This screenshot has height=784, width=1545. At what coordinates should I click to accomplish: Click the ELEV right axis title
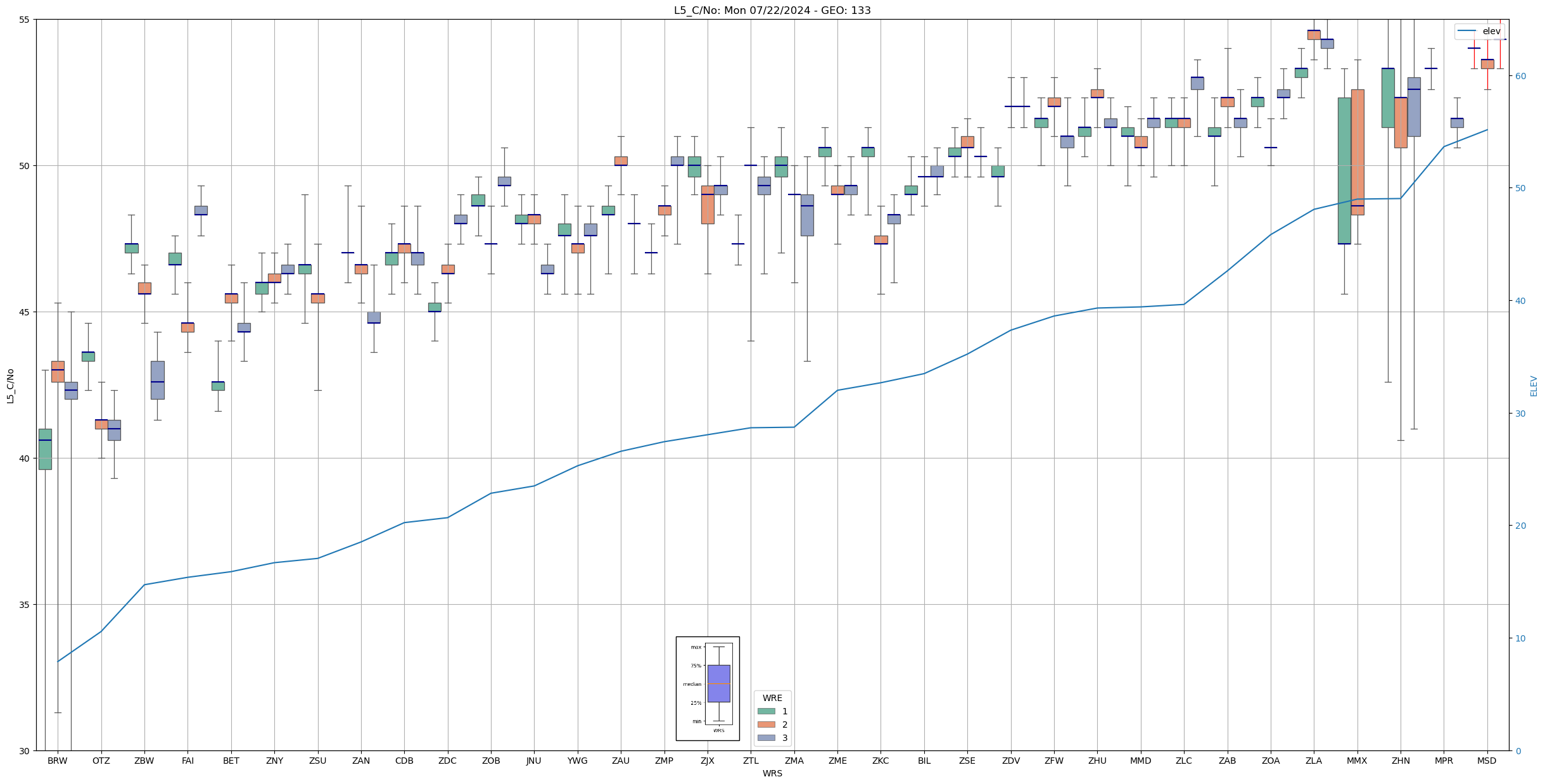pyautogui.click(x=1534, y=386)
